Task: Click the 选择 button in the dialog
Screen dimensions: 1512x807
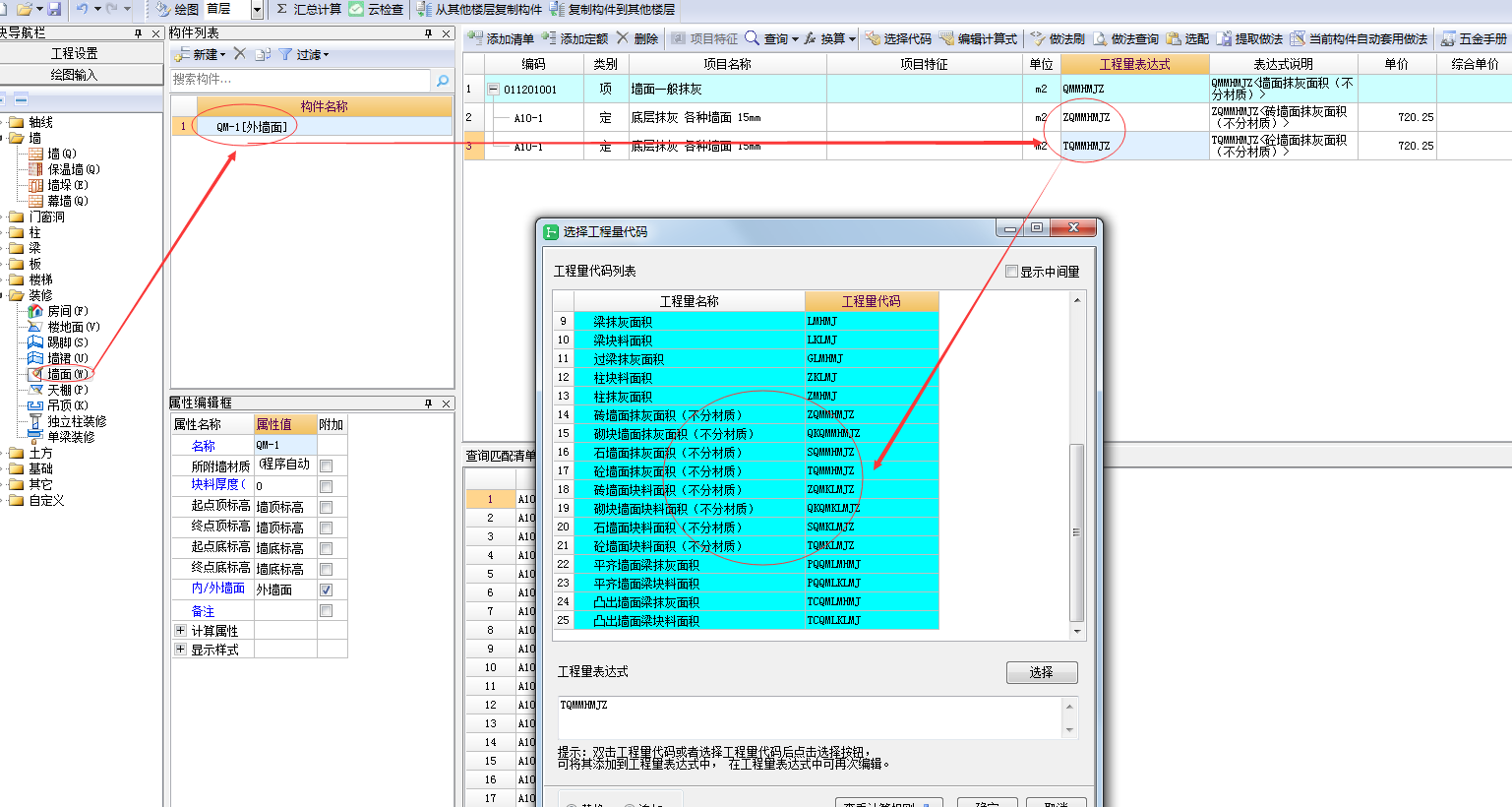Action: click(x=1042, y=672)
